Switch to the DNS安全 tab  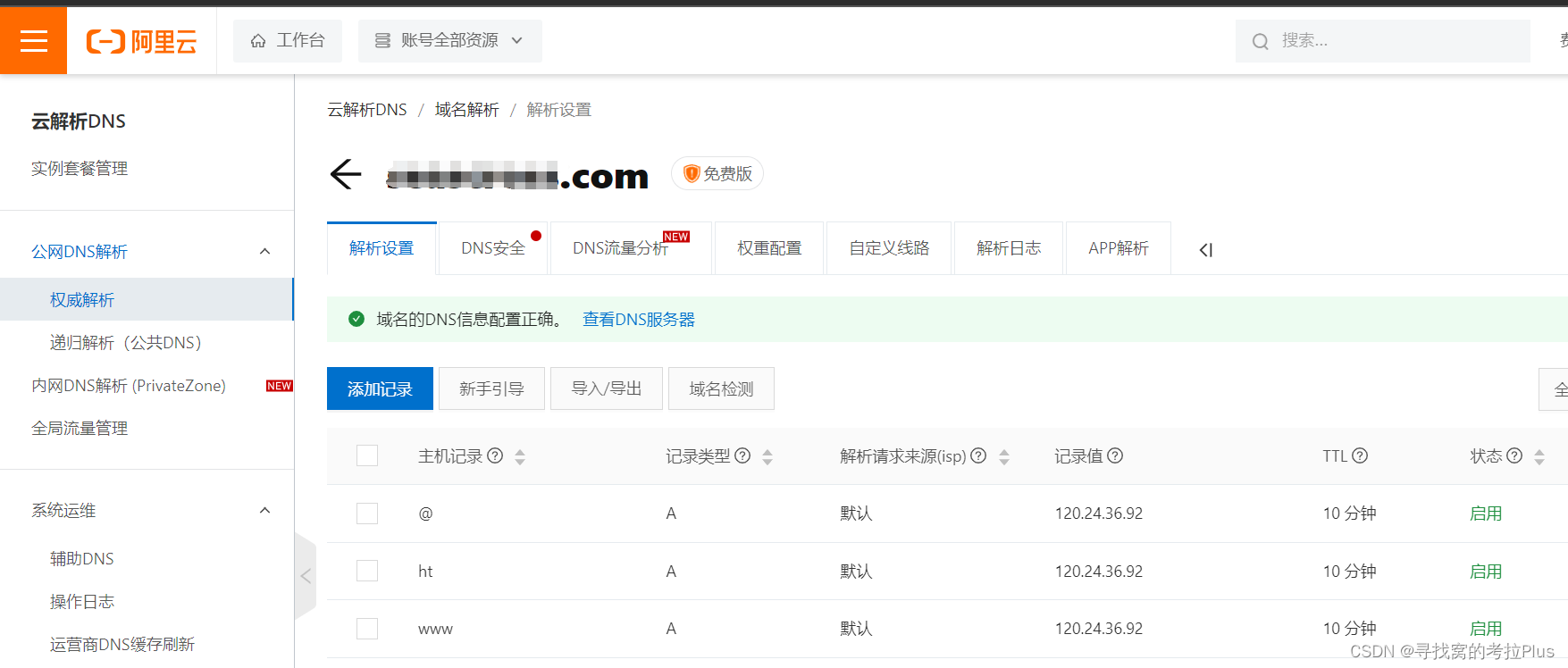pos(493,248)
